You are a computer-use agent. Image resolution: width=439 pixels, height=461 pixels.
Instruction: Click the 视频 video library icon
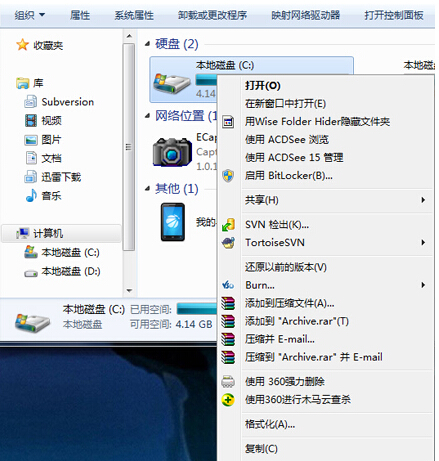click(31, 120)
